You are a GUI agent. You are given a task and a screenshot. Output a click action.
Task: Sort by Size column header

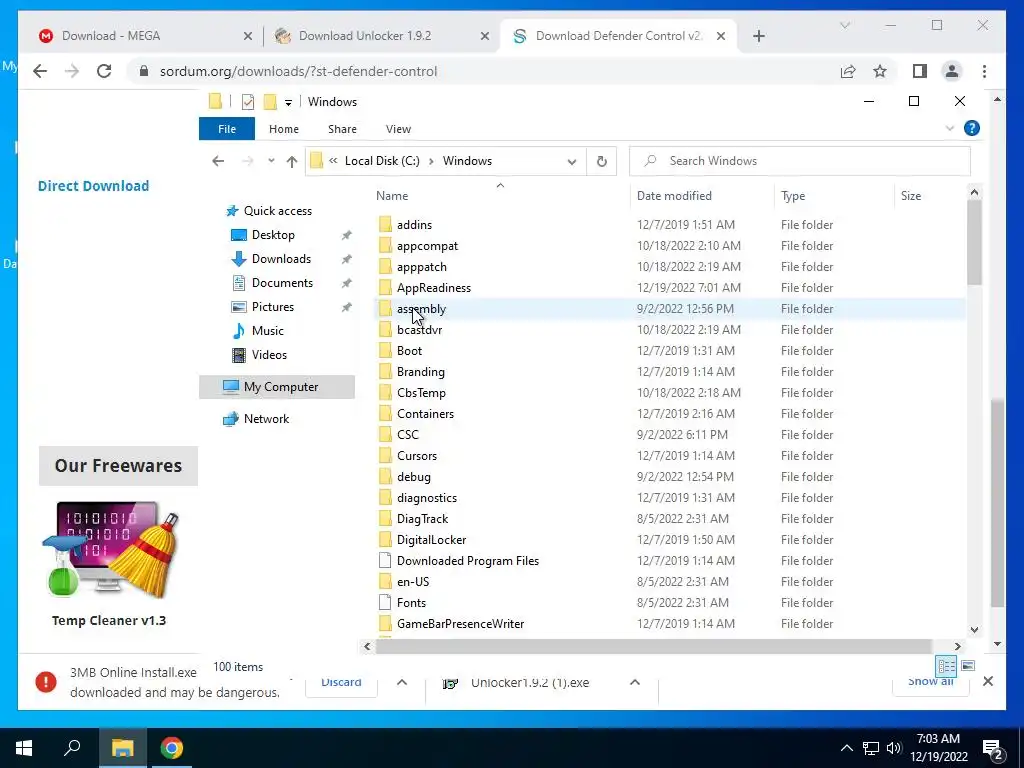(910, 196)
